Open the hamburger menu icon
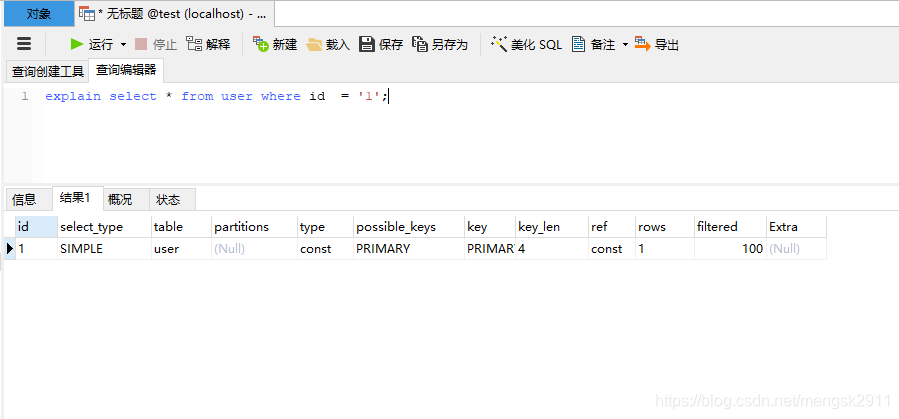The height and width of the screenshot is (419, 899). coord(24,44)
